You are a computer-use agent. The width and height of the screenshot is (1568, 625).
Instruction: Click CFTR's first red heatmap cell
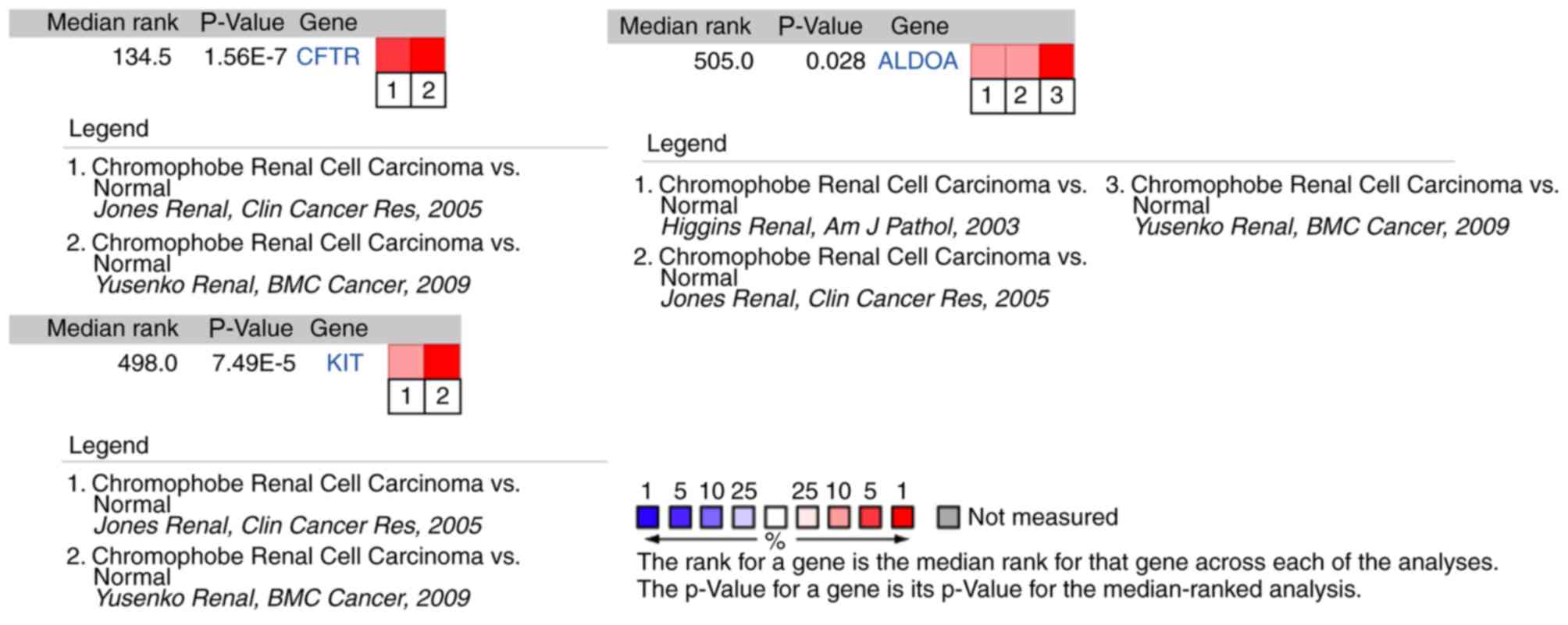[393, 55]
